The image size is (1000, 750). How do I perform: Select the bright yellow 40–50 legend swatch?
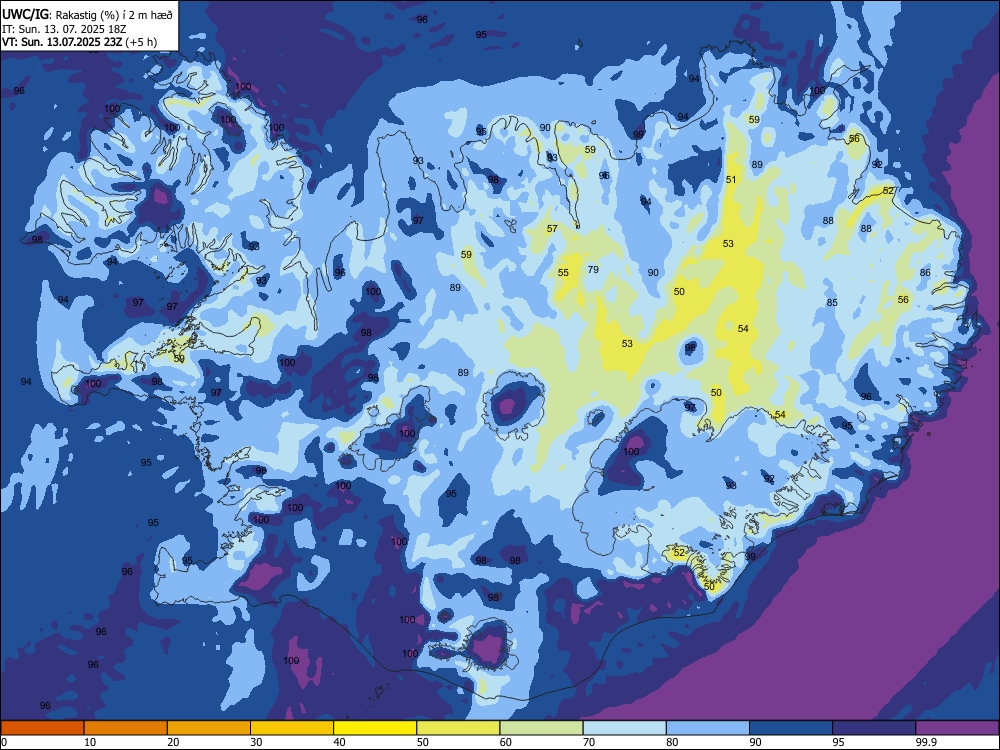coord(375,728)
